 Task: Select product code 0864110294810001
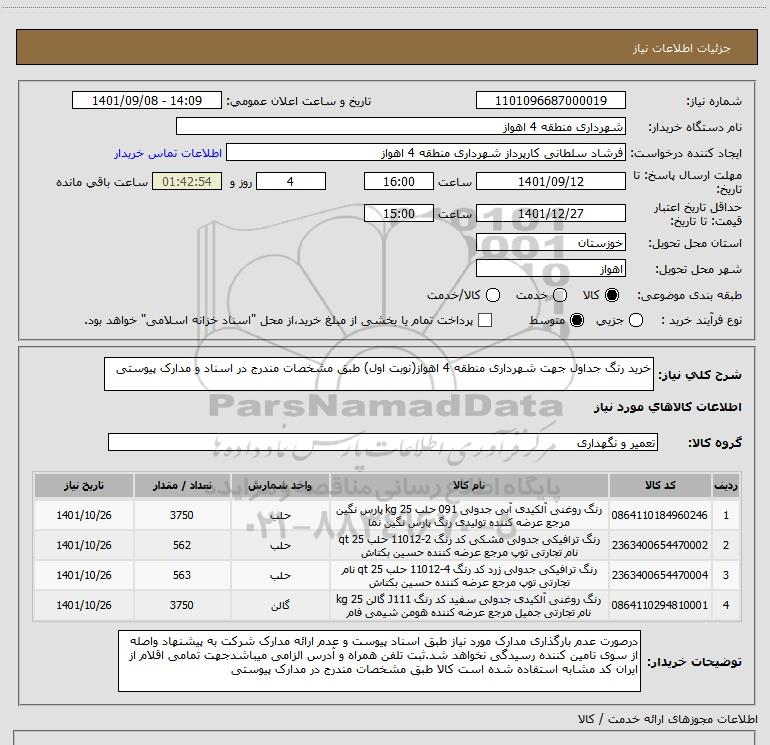(x=660, y=605)
